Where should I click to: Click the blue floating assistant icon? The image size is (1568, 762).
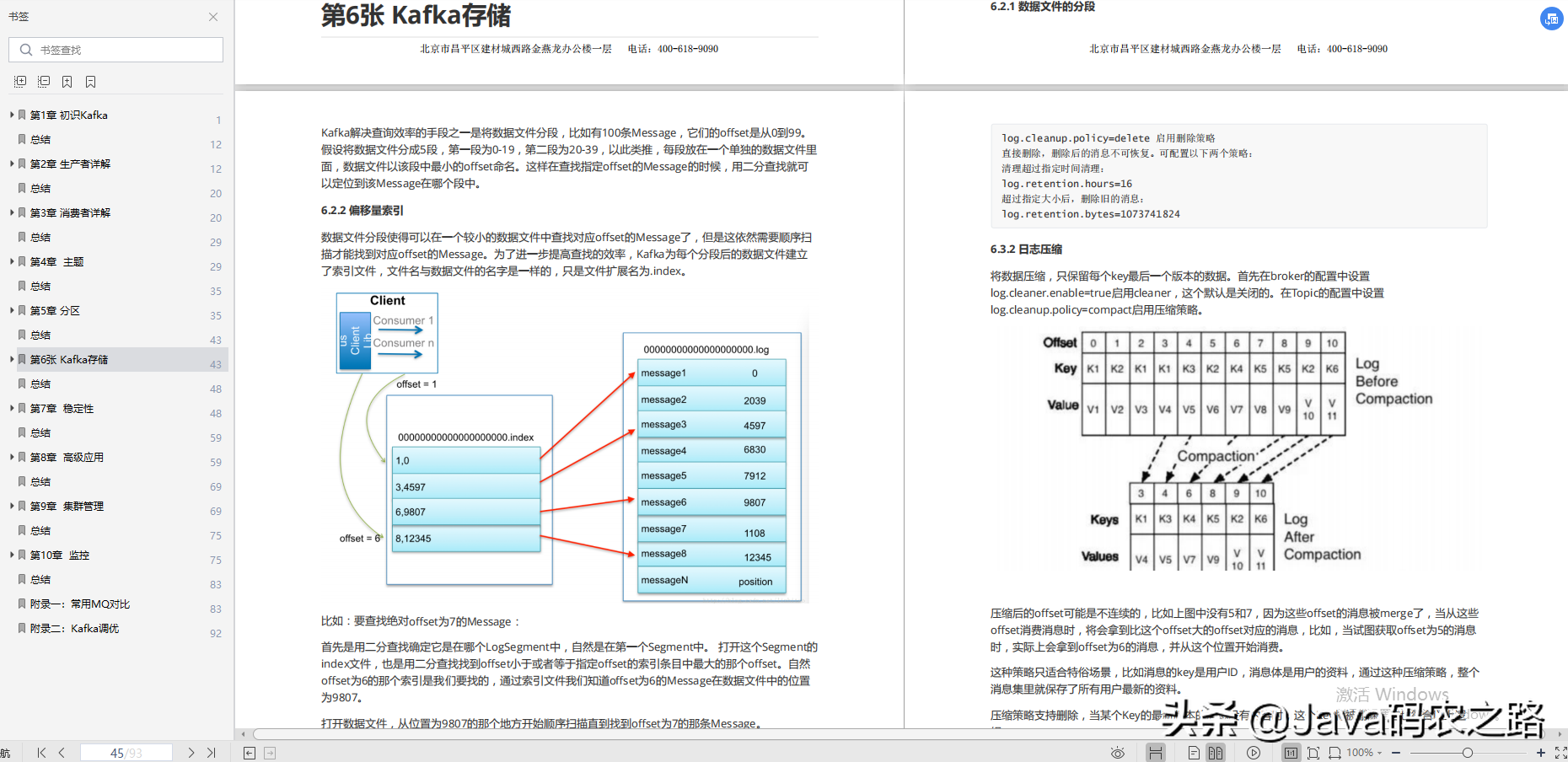(1552, 19)
